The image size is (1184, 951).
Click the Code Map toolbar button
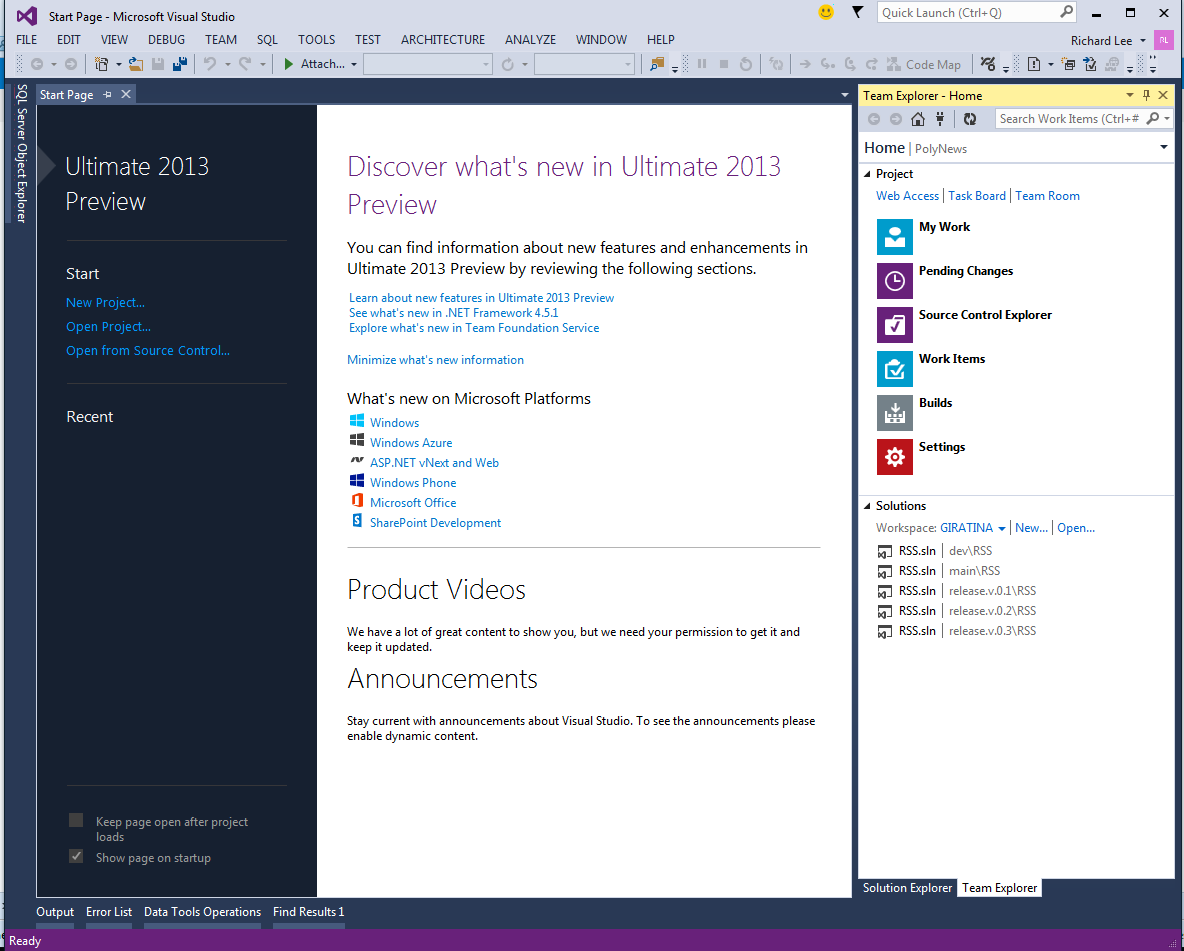click(923, 64)
